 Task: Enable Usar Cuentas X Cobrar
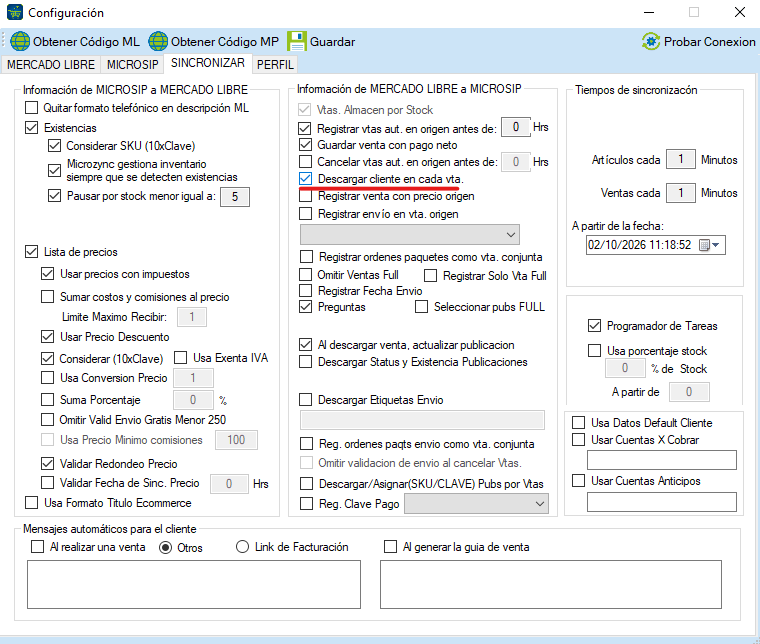(x=578, y=440)
